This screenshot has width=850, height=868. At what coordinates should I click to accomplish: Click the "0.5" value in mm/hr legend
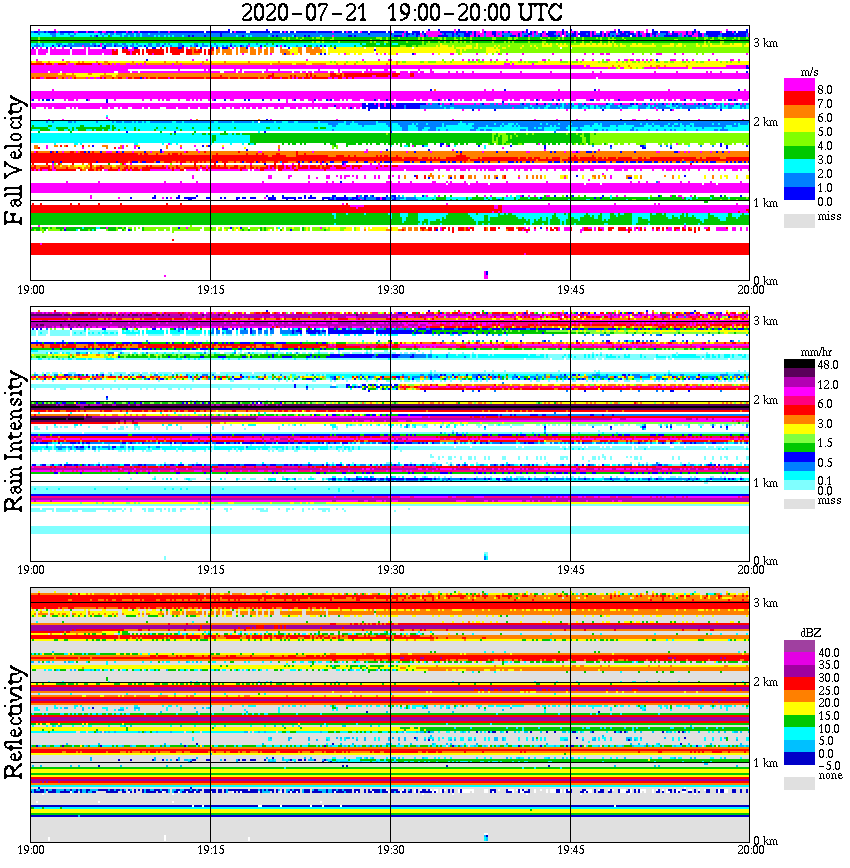click(825, 463)
